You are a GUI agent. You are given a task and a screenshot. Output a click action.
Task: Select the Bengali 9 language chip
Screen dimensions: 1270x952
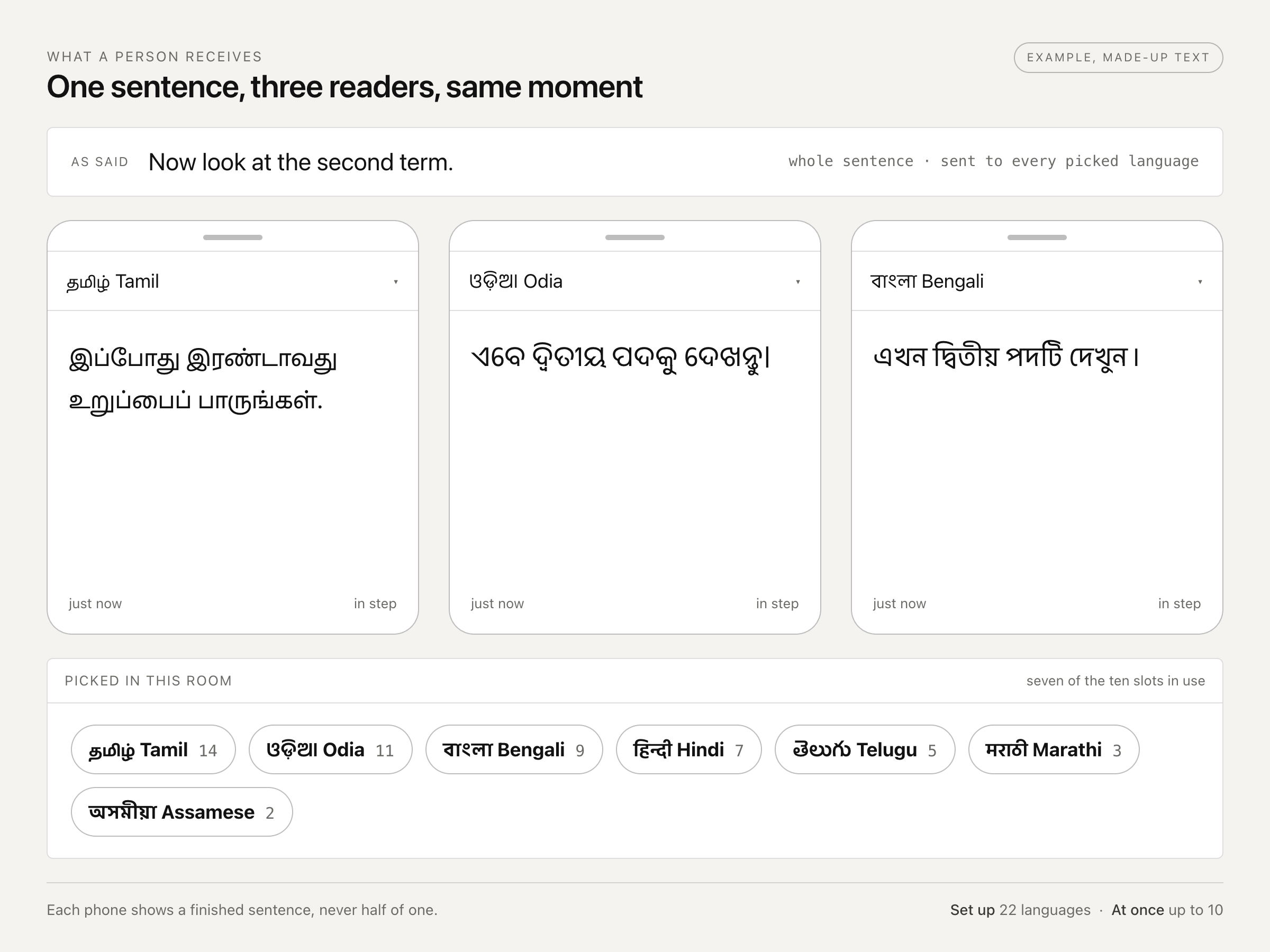[514, 749]
